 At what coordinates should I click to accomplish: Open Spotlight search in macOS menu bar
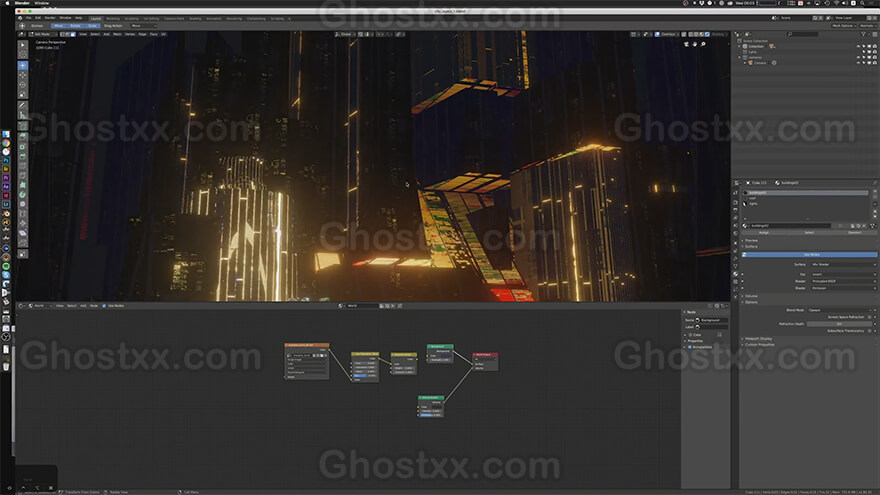click(x=863, y=3)
